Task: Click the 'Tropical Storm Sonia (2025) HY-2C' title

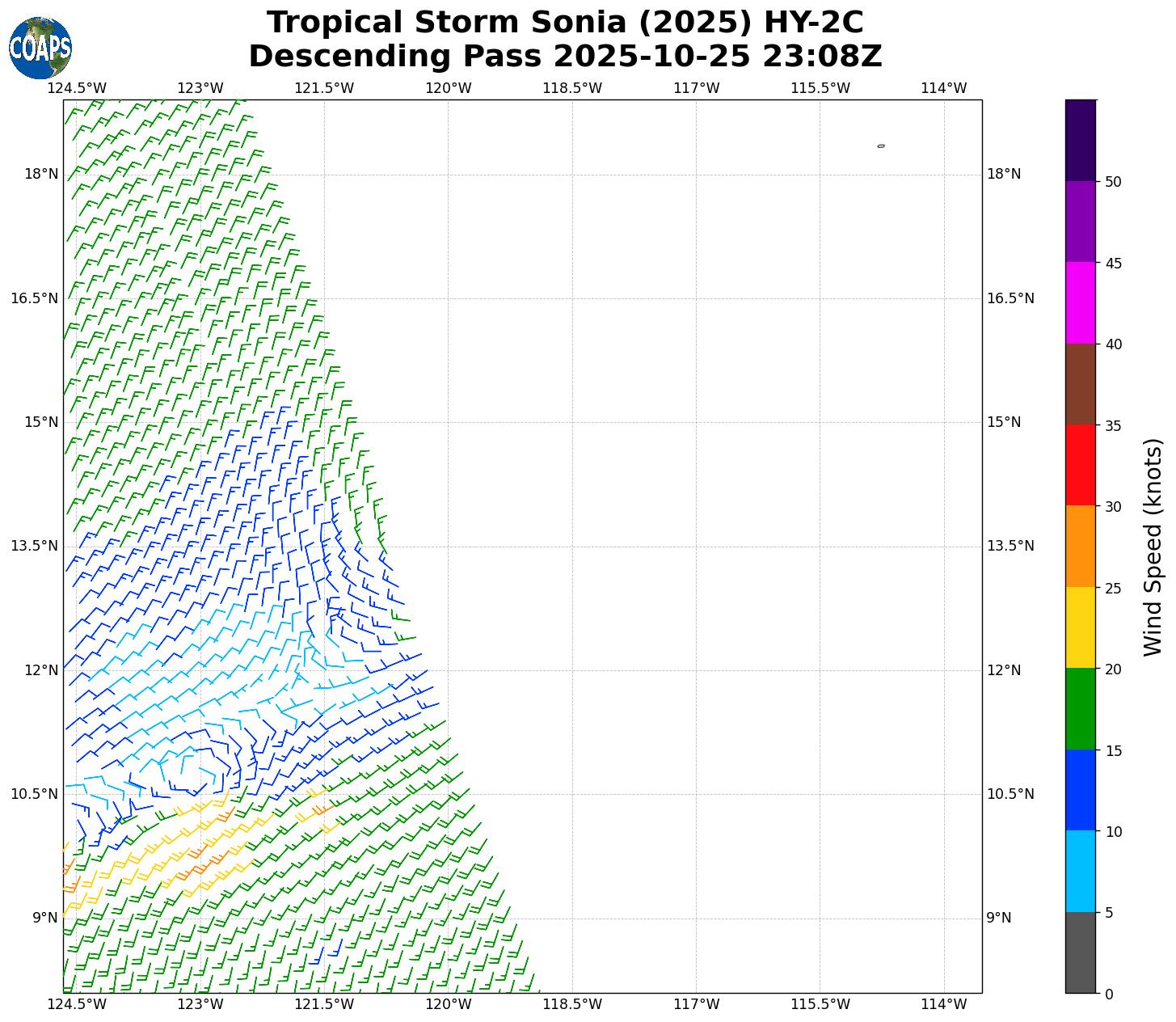Action: [565, 23]
